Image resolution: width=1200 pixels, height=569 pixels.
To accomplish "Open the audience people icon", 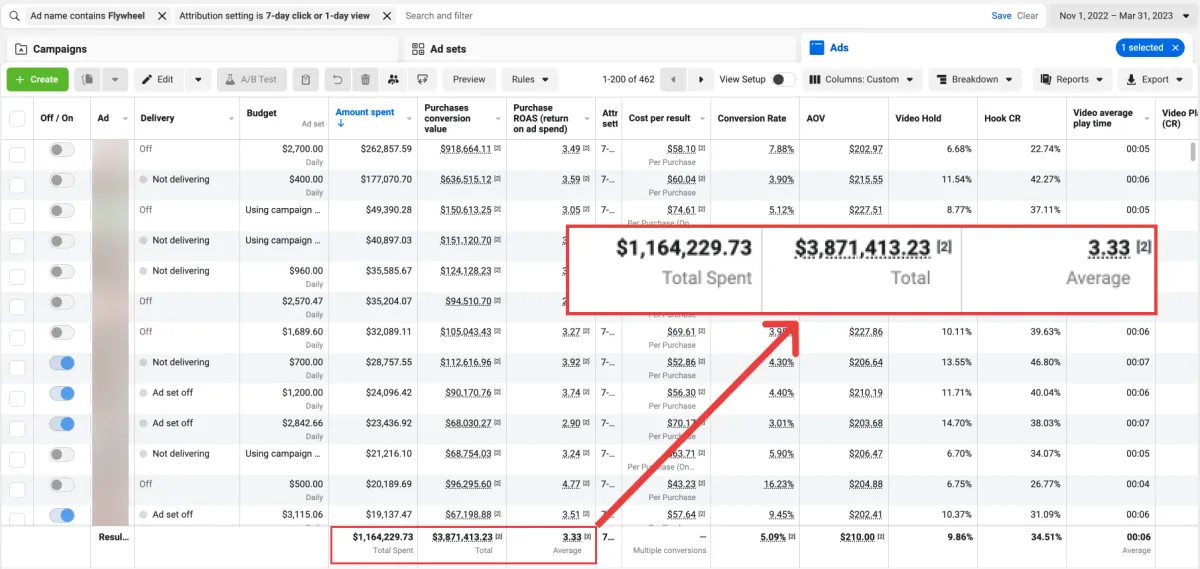I will 394,80.
